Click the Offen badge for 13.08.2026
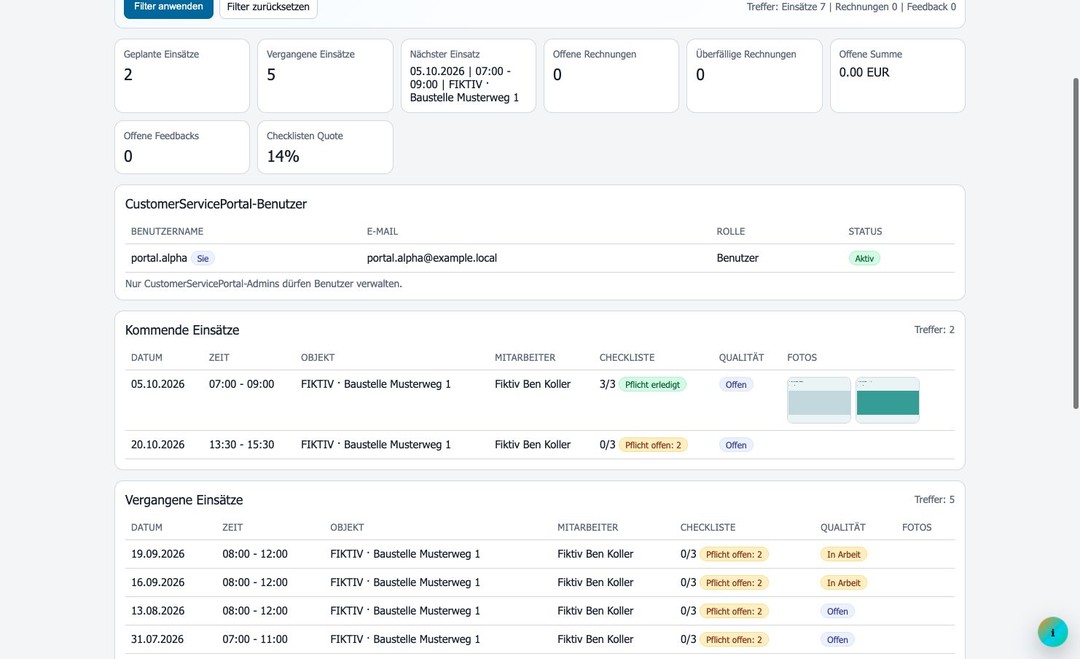 click(838, 611)
